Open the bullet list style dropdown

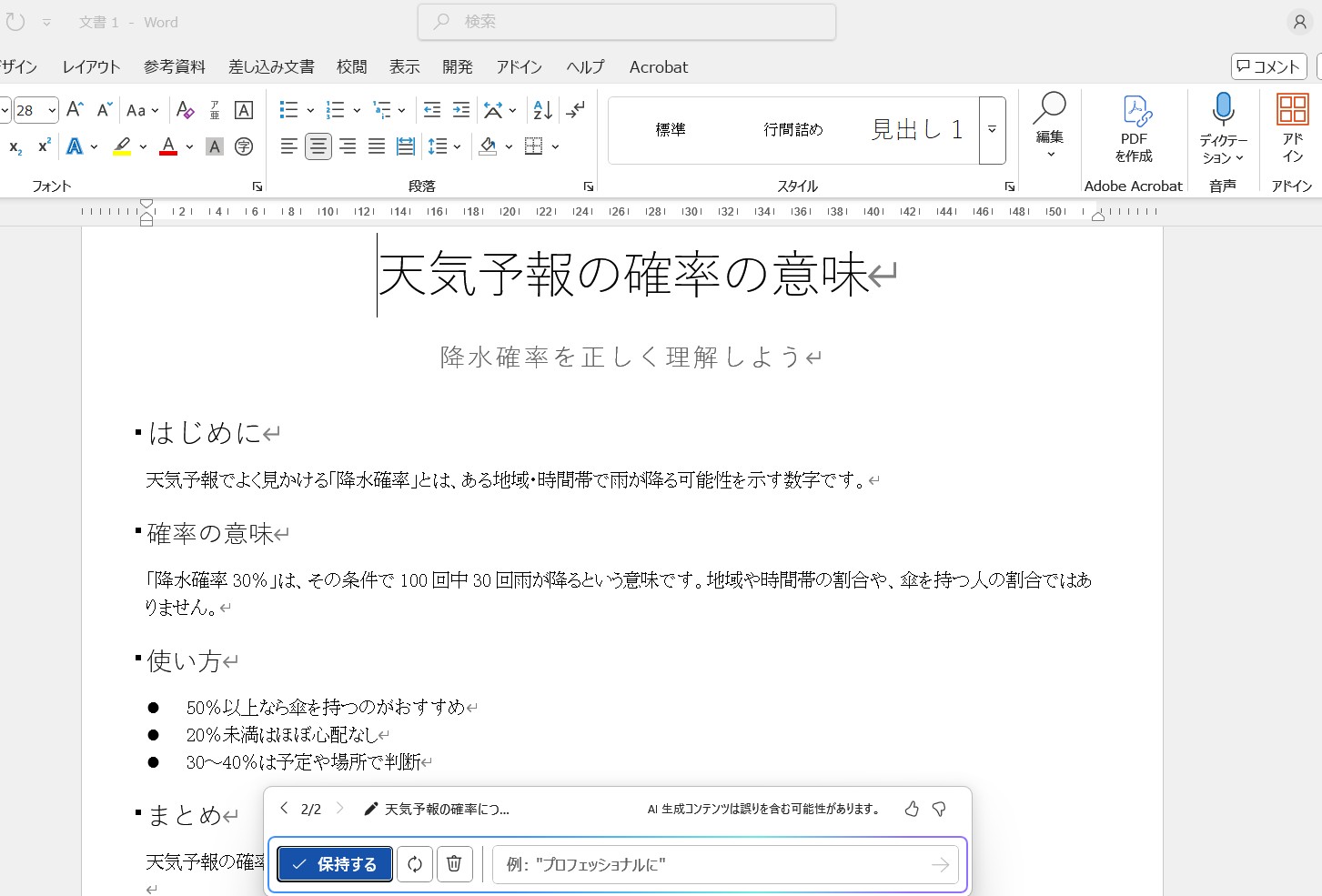[x=310, y=111]
